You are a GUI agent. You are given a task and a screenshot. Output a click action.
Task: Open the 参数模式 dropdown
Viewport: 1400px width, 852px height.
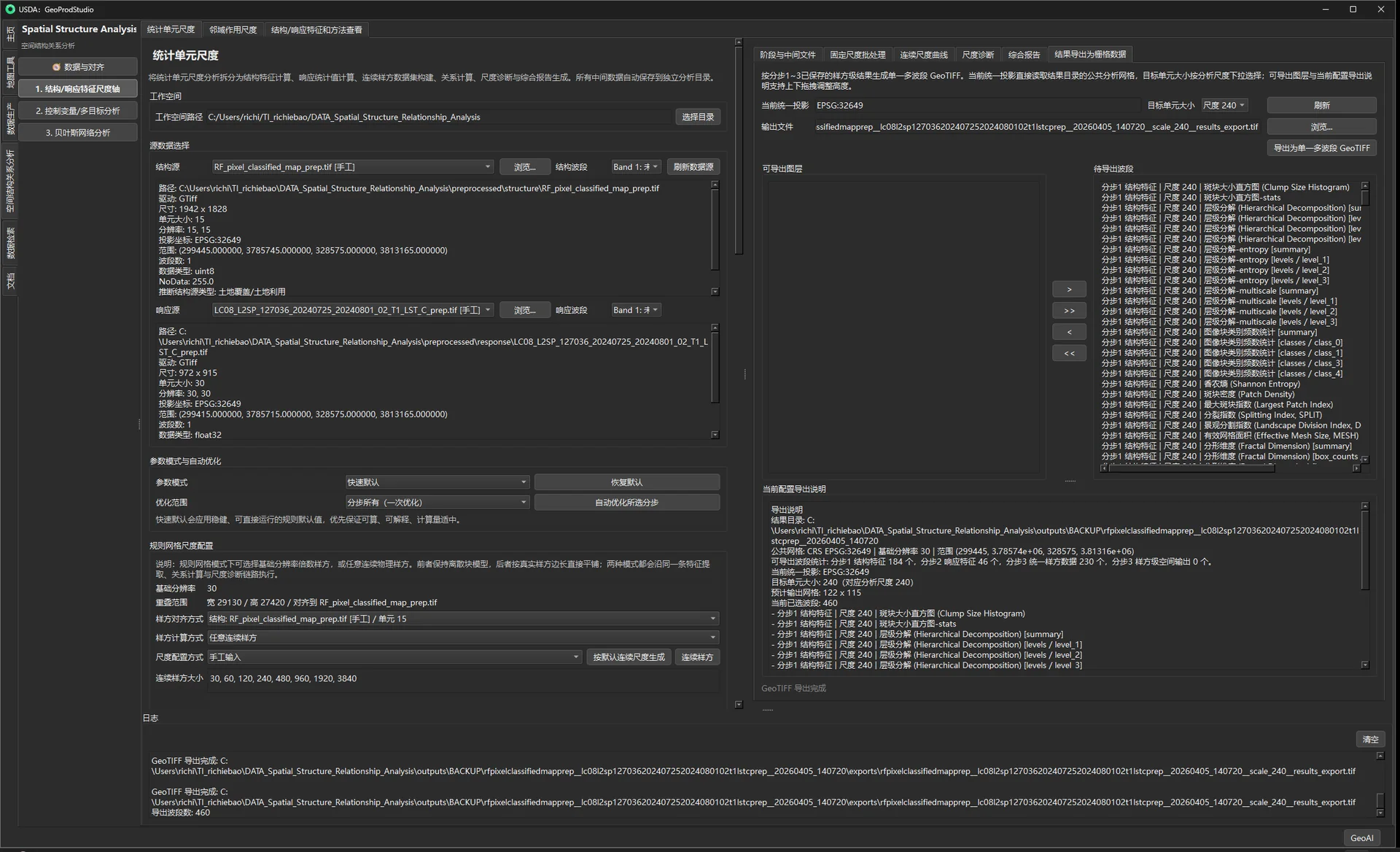[x=437, y=482]
